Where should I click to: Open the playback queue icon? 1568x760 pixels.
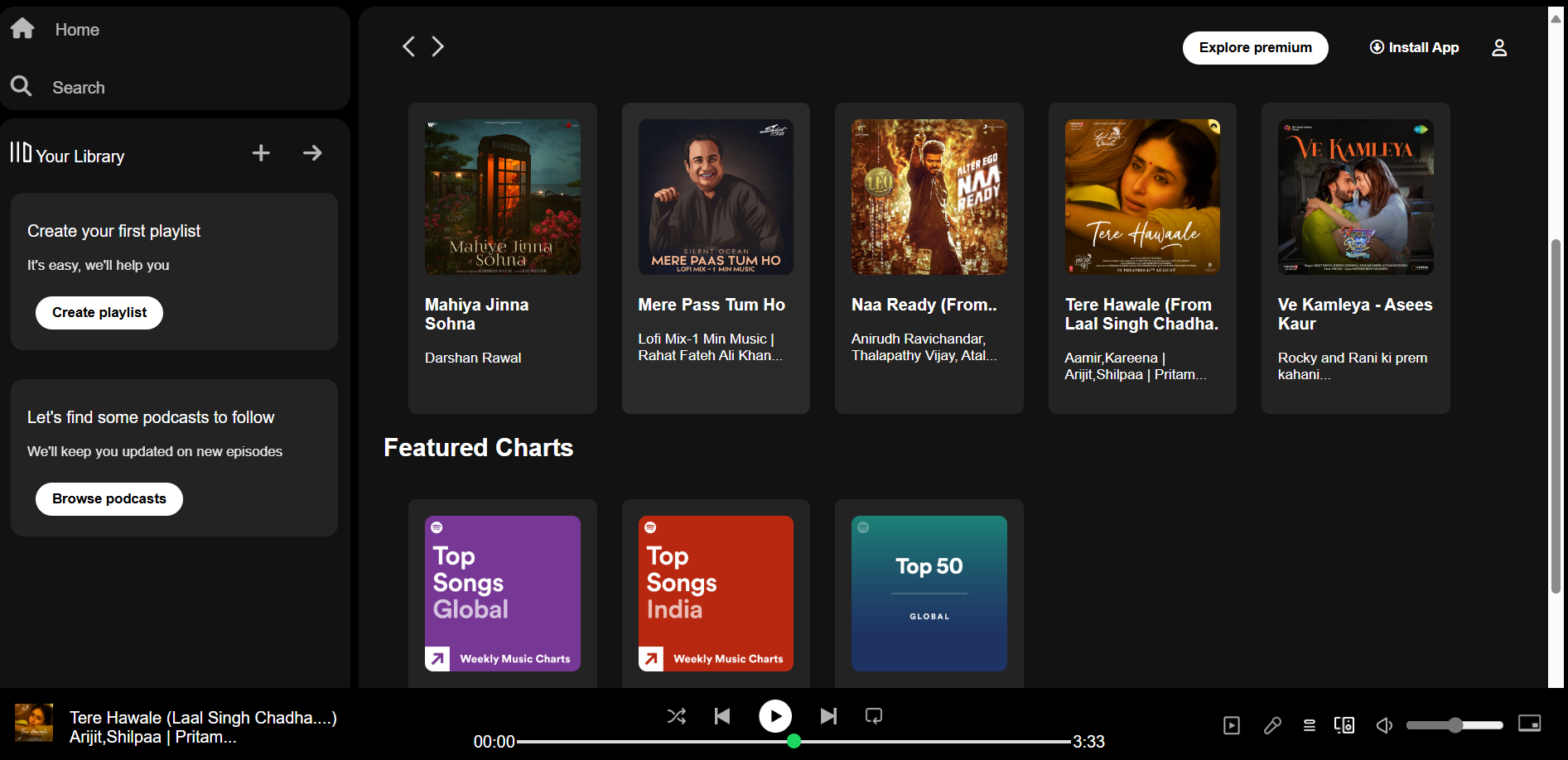(1310, 726)
